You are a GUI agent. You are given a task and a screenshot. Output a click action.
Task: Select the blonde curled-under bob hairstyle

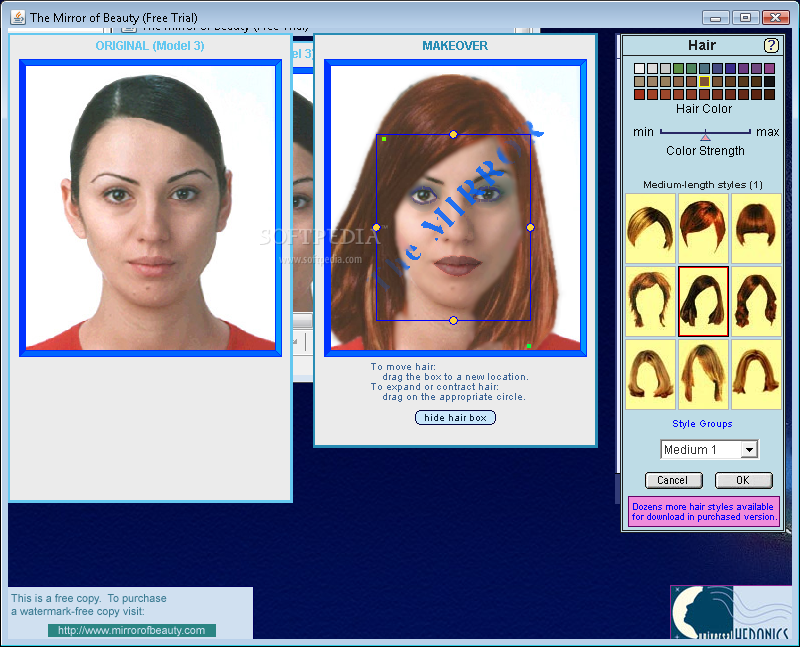point(651,375)
